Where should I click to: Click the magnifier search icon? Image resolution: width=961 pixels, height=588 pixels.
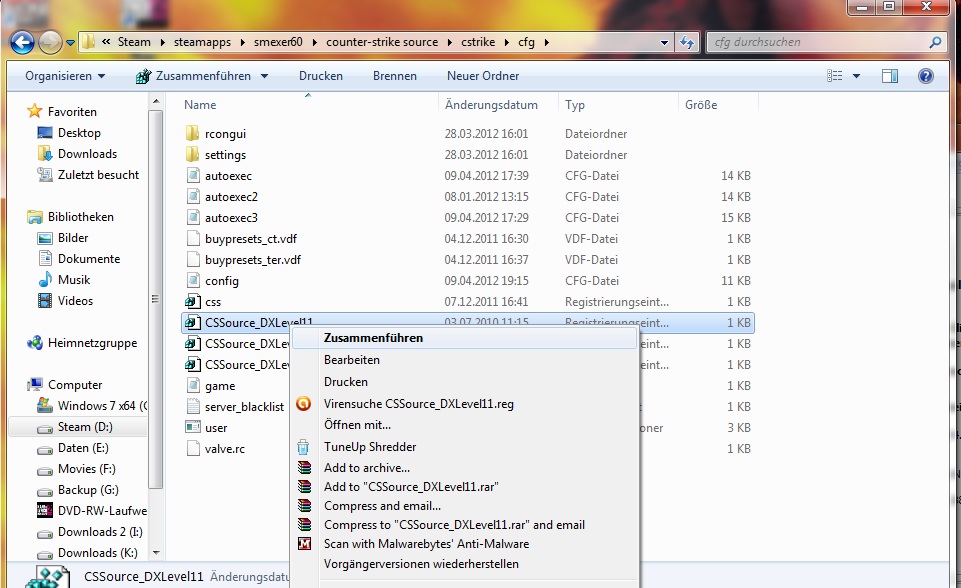935,42
